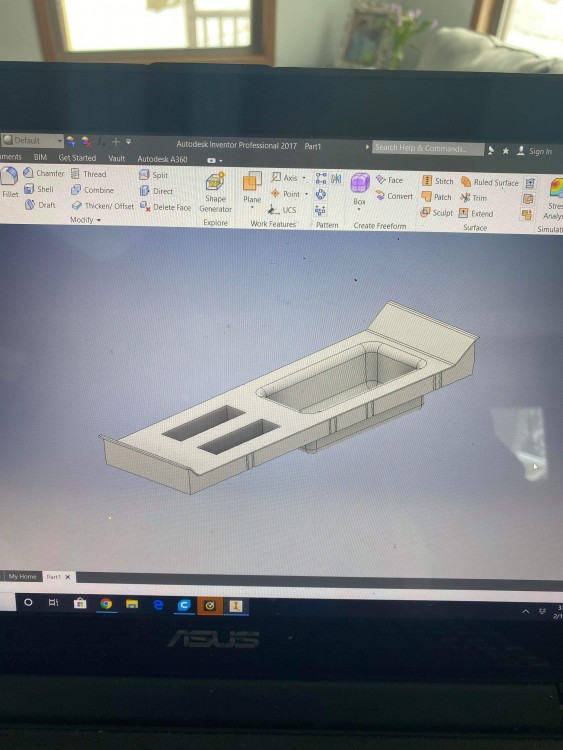563x750 pixels.
Task: Click the Sign In button
Action: point(534,151)
